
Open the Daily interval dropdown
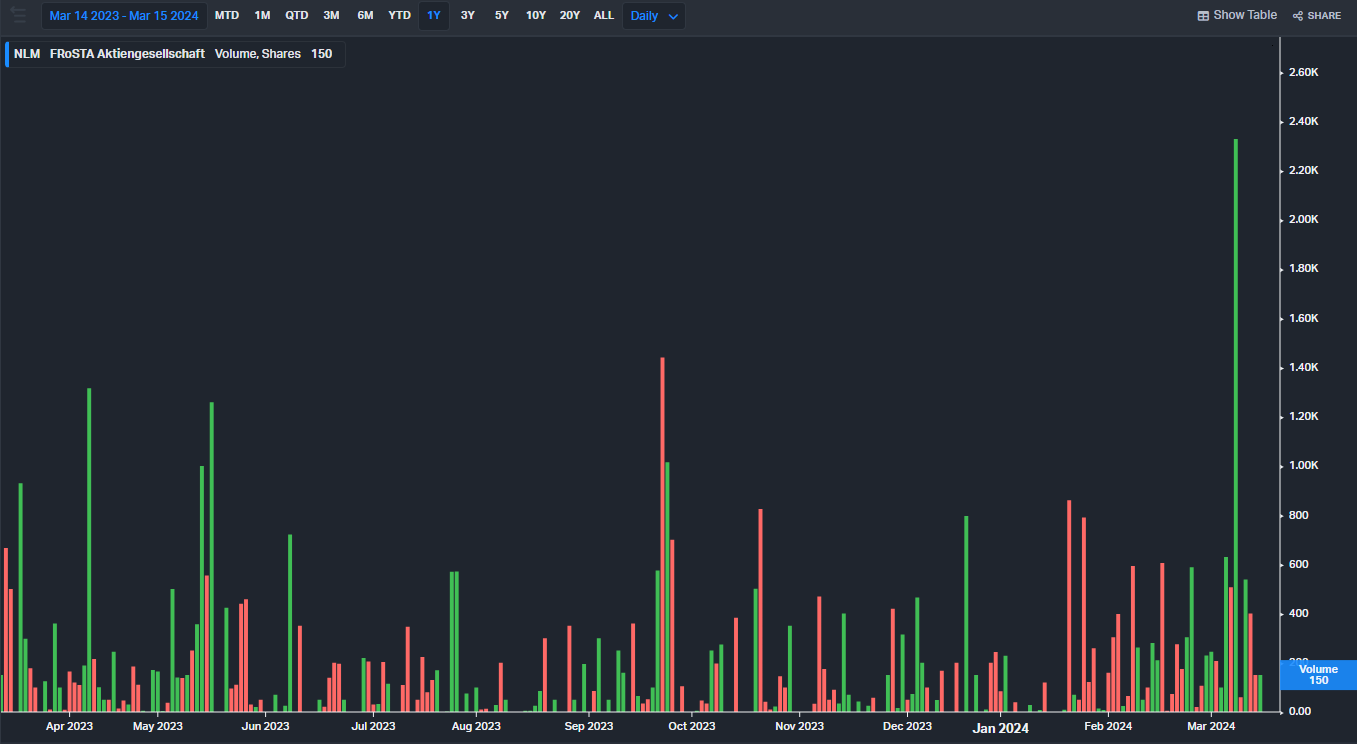click(x=654, y=16)
